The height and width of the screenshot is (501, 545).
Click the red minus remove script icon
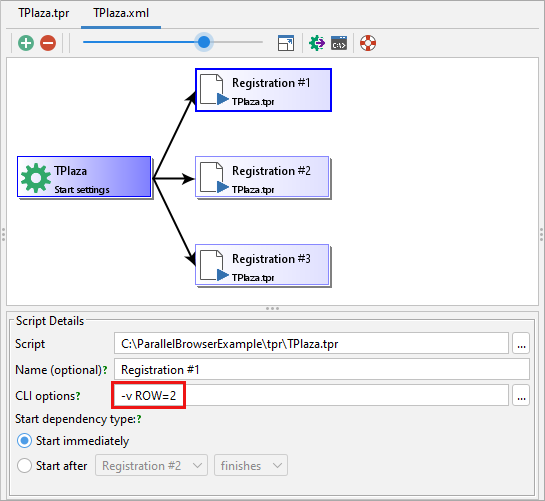48,43
